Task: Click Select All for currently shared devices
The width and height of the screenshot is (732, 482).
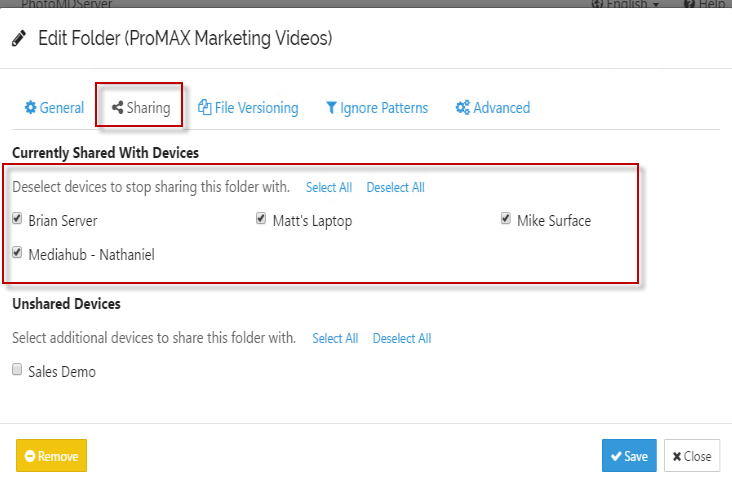Action: [x=329, y=187]
